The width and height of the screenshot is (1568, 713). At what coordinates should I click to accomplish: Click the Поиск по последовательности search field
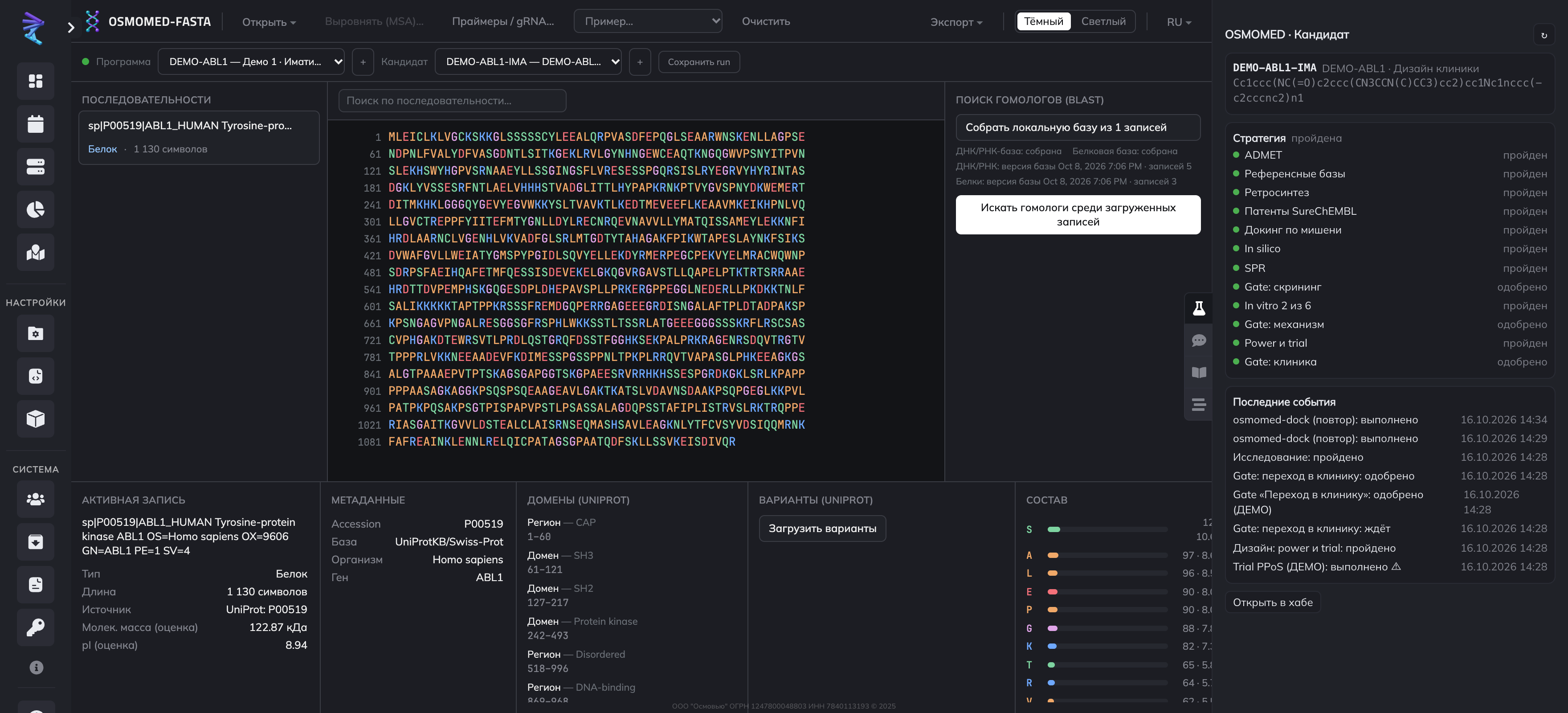[x=452, y=100]
